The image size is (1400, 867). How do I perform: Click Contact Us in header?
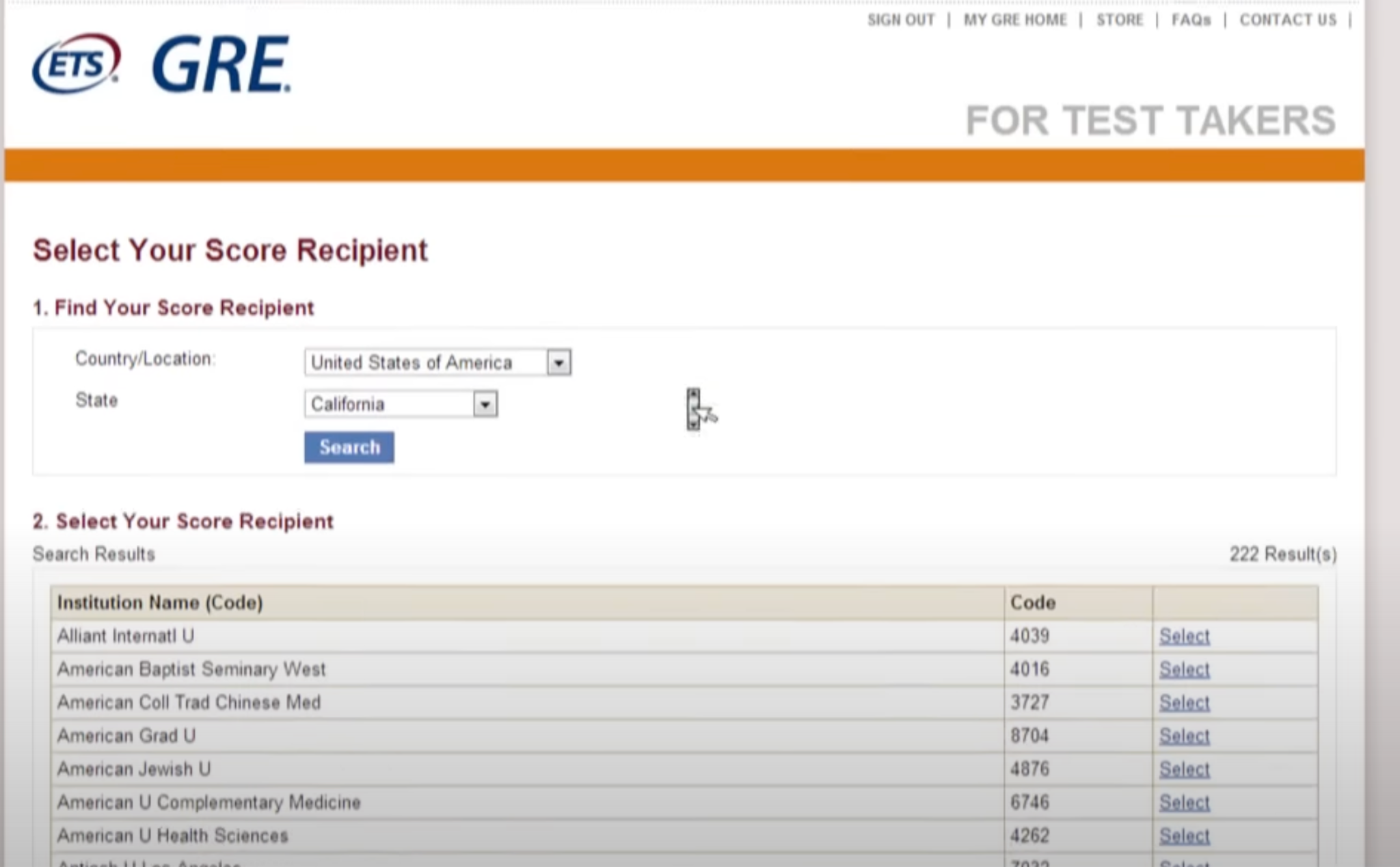[x=1287, y=20]
